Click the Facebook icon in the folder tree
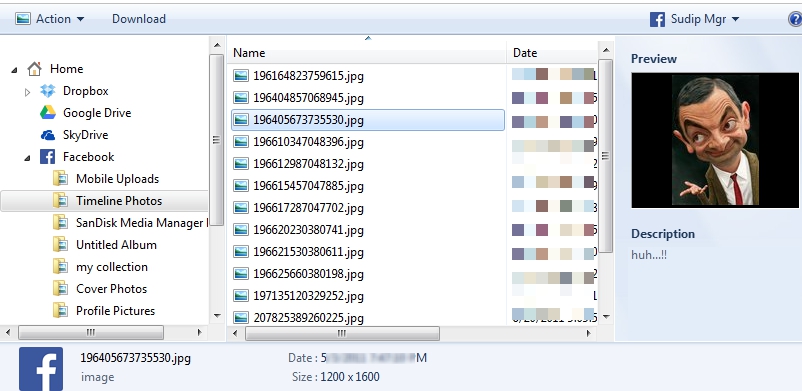 [x=48, y=157]
